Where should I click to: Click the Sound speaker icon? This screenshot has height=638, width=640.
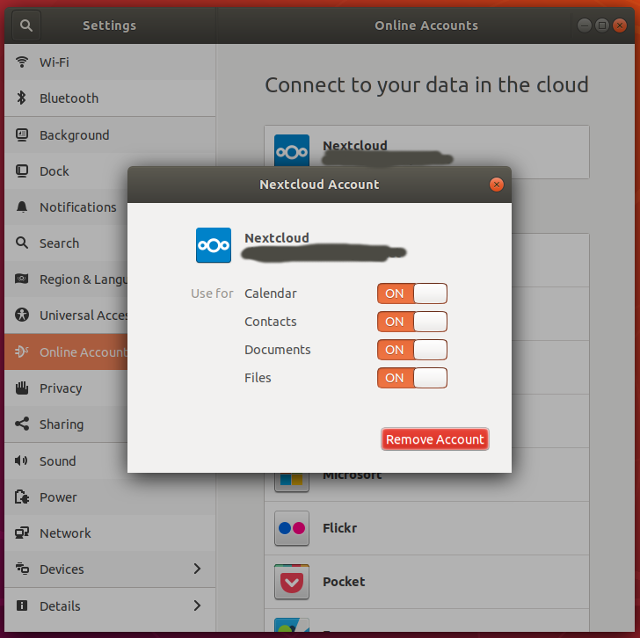point(22,461)
